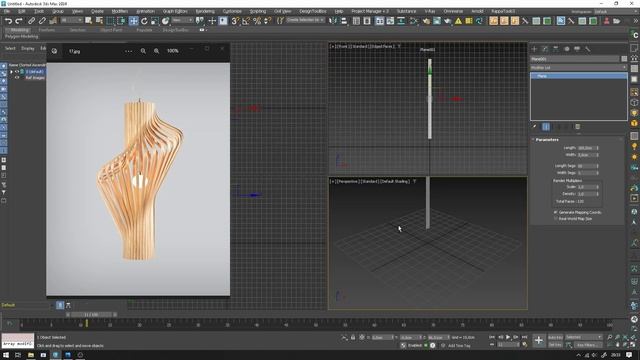Expand the 0 (default) layer tree arrow

point(11,71)
